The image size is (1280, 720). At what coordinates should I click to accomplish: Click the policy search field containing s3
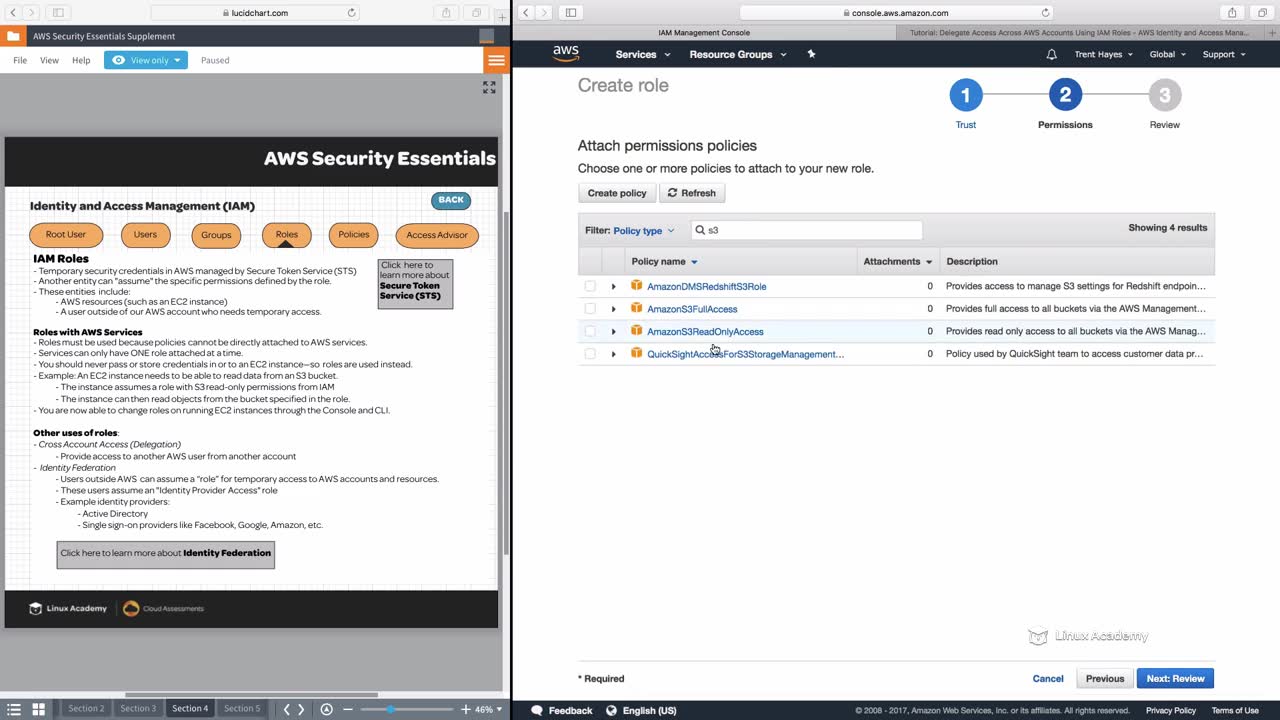pyautogui.click(x=806, y=230)
